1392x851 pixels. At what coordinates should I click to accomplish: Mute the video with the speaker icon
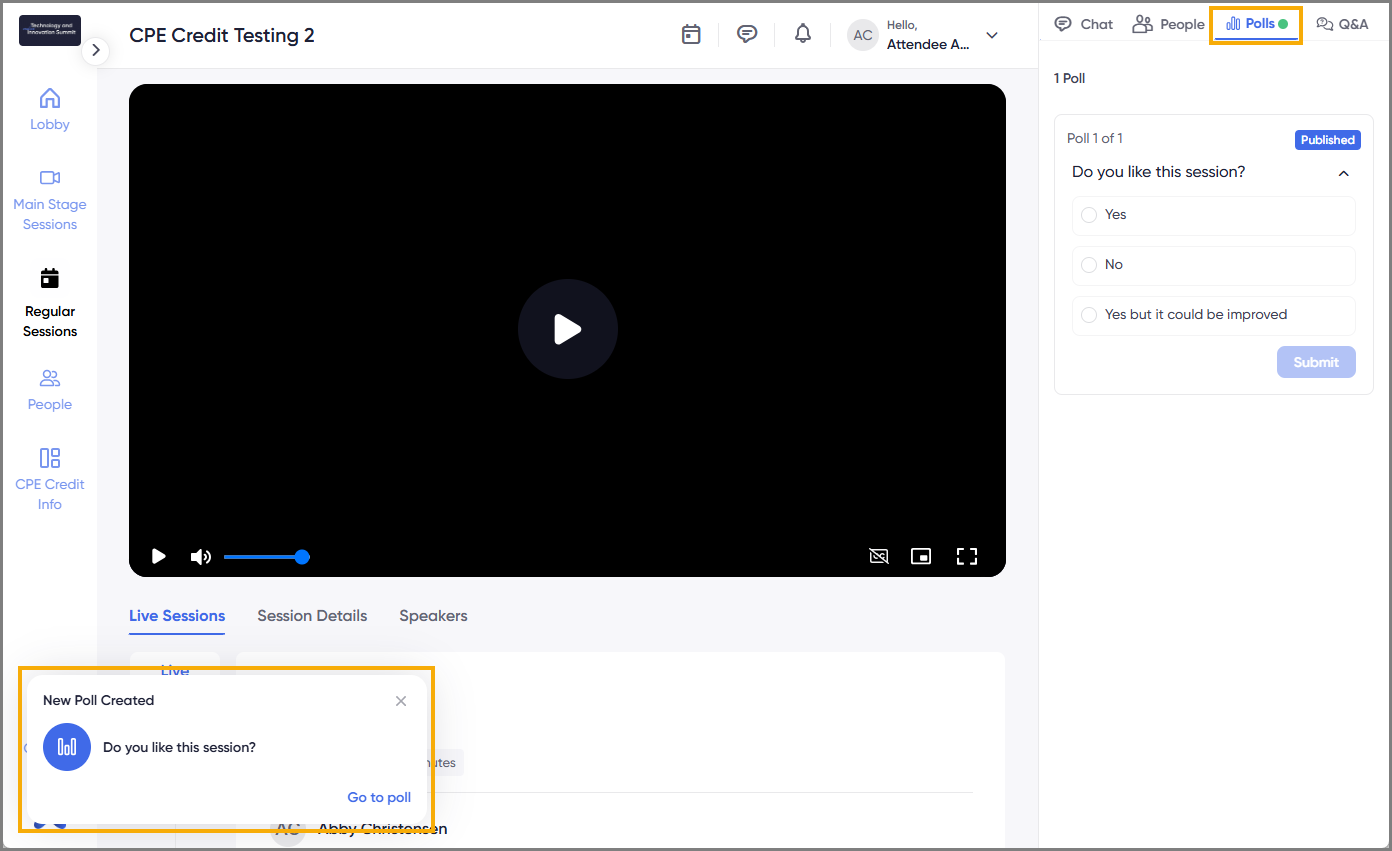[x=200, y=557]
